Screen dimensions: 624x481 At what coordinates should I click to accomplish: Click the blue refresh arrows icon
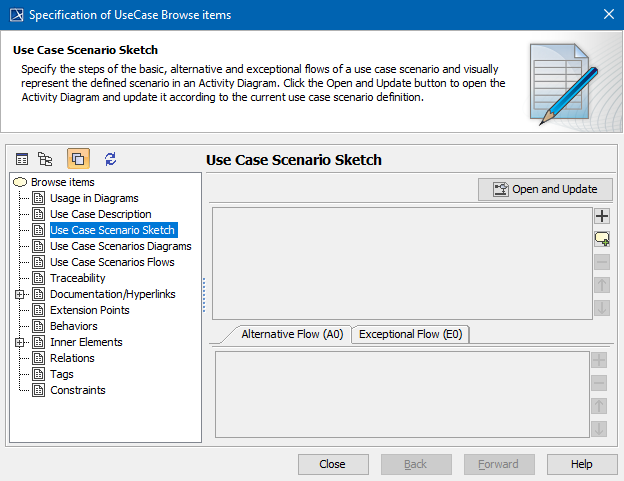(x=110, y=159)
